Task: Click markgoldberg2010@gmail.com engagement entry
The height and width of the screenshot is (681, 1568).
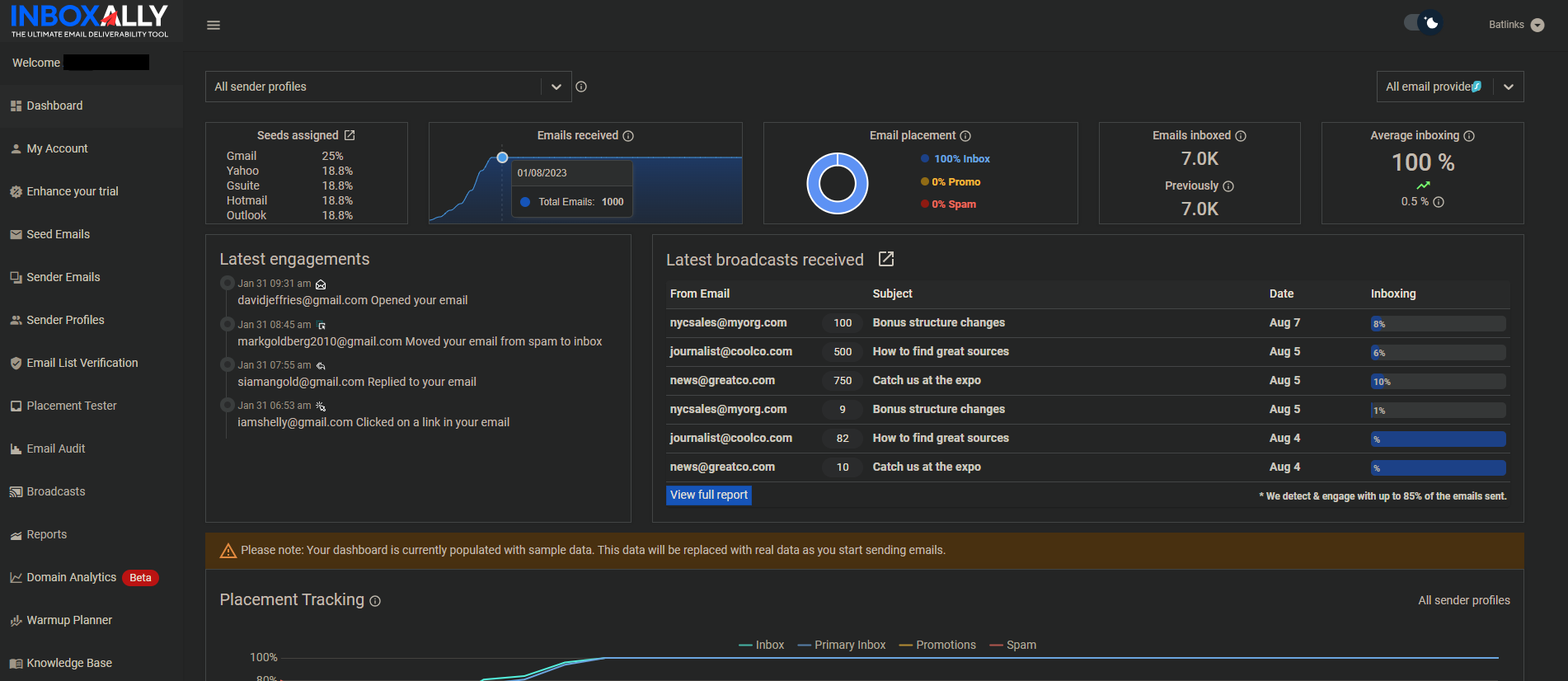Action: [x=420, y=341]
